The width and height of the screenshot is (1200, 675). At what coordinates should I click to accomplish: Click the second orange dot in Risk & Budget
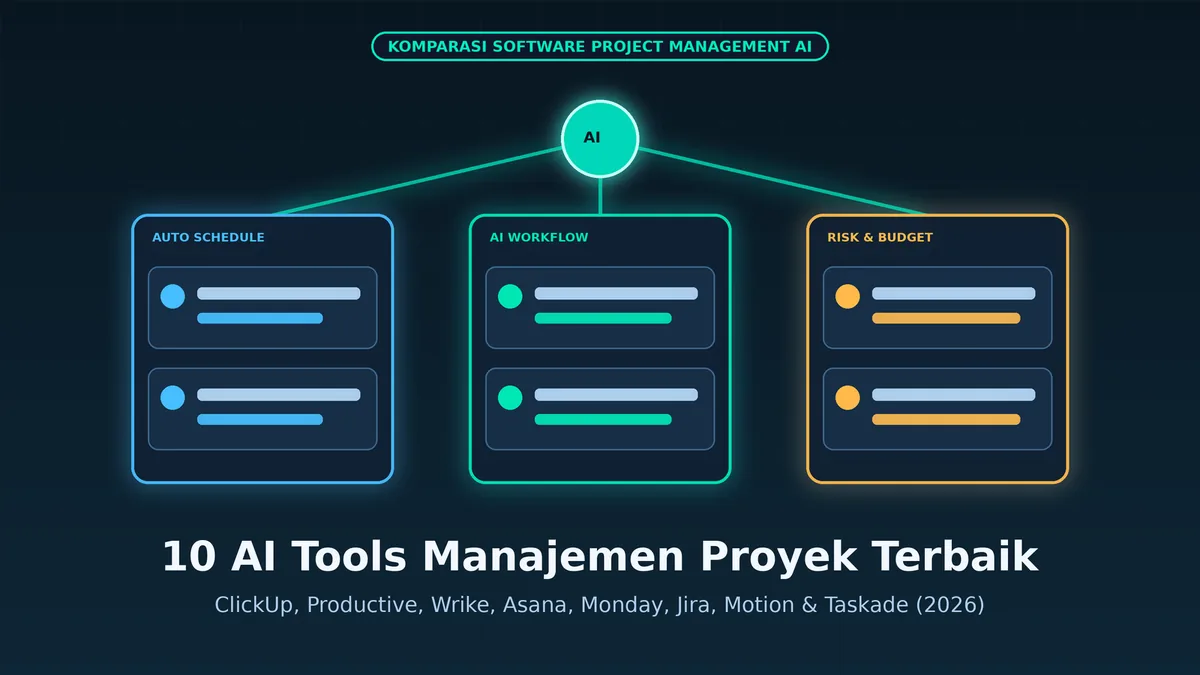pyautogui.click(x=848, y=397)
